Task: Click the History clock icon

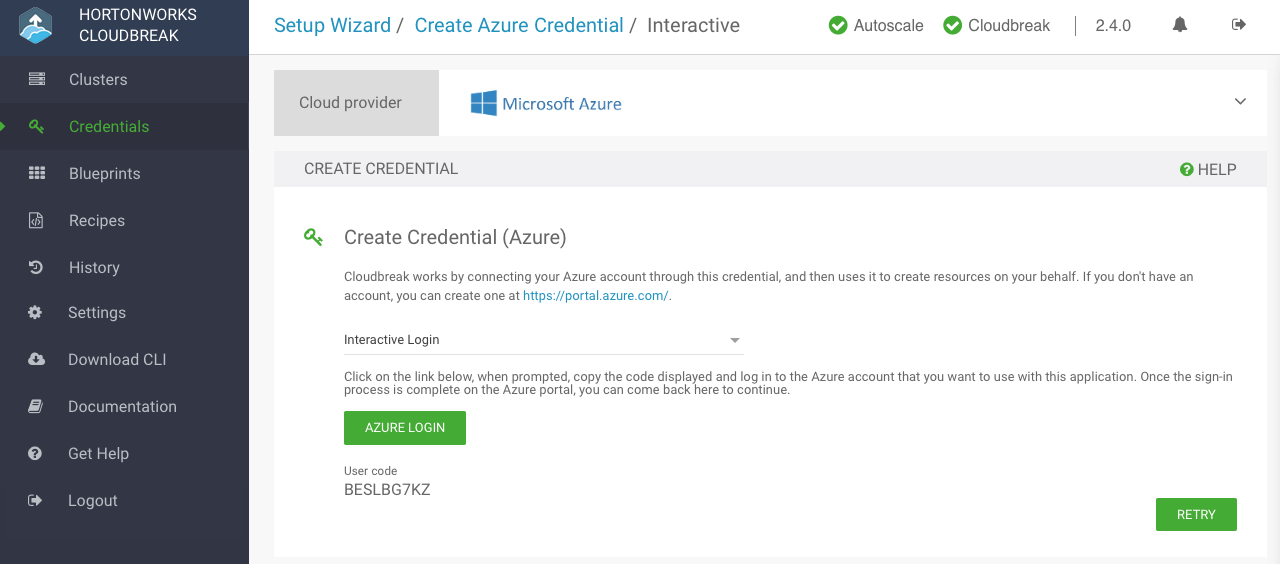Action: click(36, 267)
